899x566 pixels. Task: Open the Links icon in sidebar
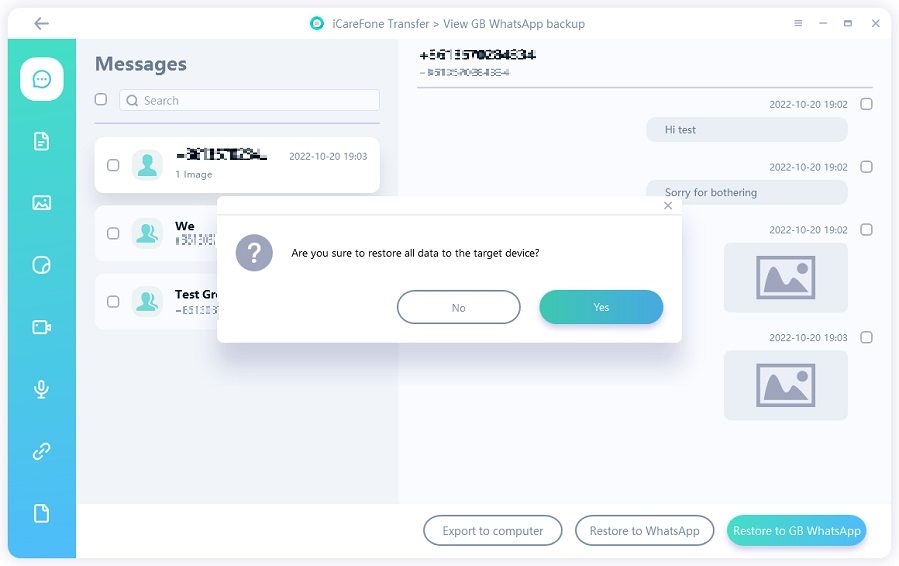click(41, 451)
